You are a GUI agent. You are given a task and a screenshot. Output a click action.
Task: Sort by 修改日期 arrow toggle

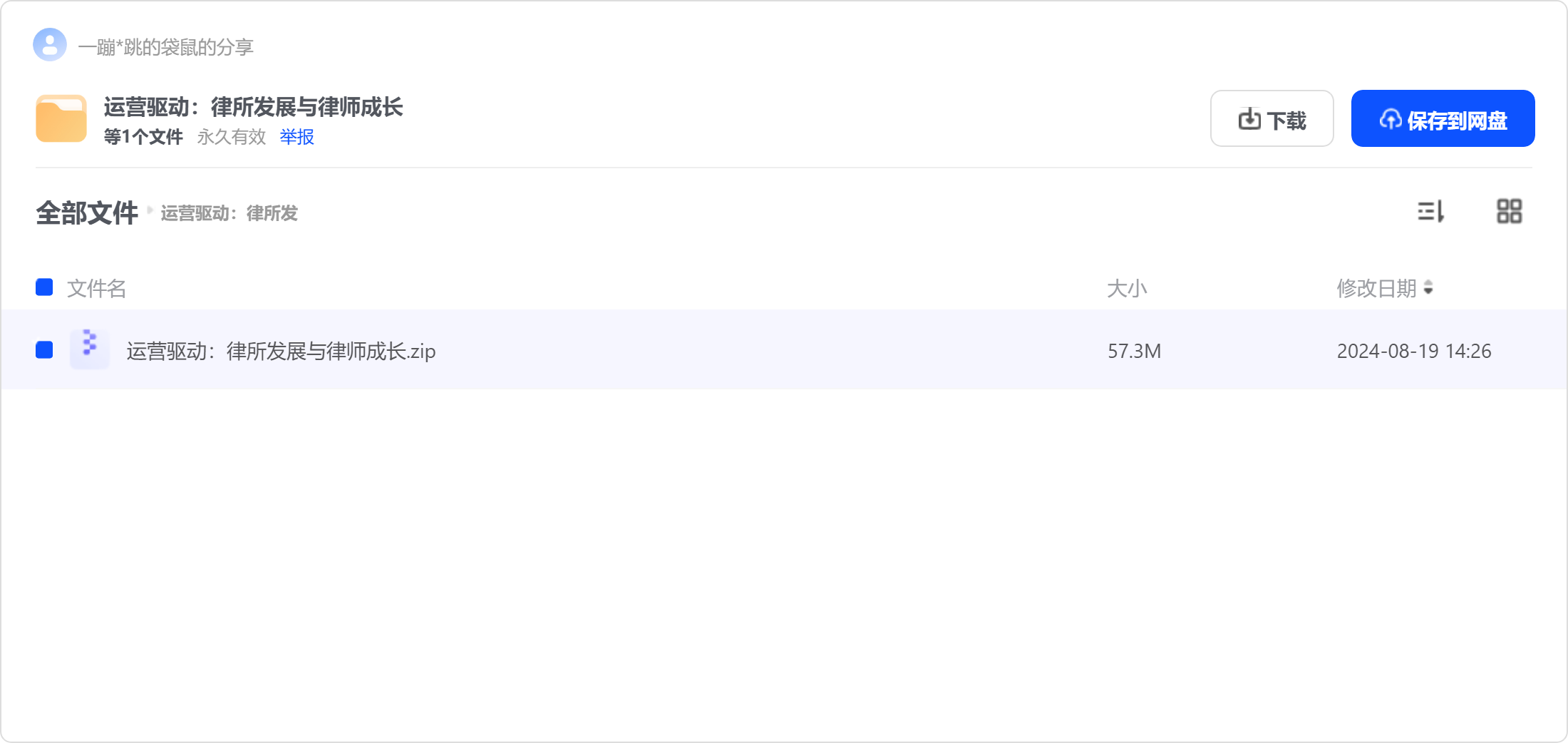pyautogui.click(x=1428, y=287)
